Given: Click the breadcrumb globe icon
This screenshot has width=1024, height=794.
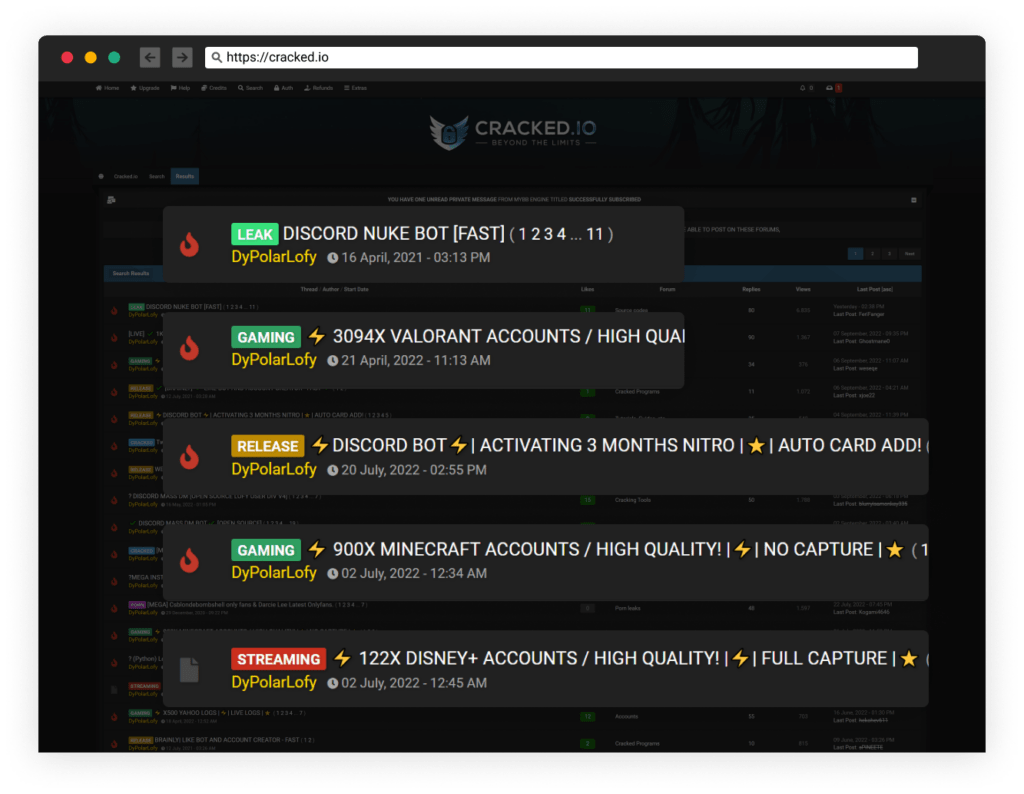Looking at the screenshot, I should click(x=101, y=176).
